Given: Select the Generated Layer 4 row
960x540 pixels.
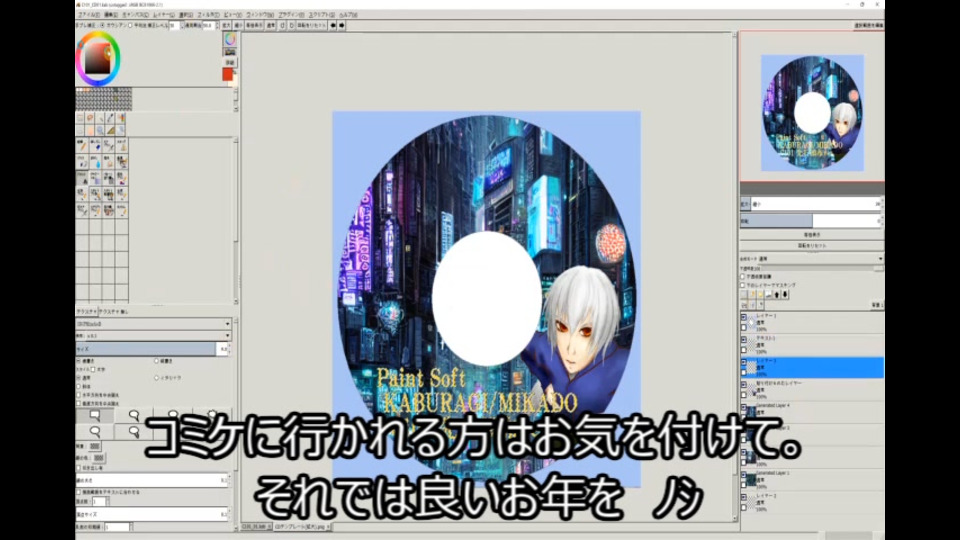Looking at the screenshot, I should 812,410.
